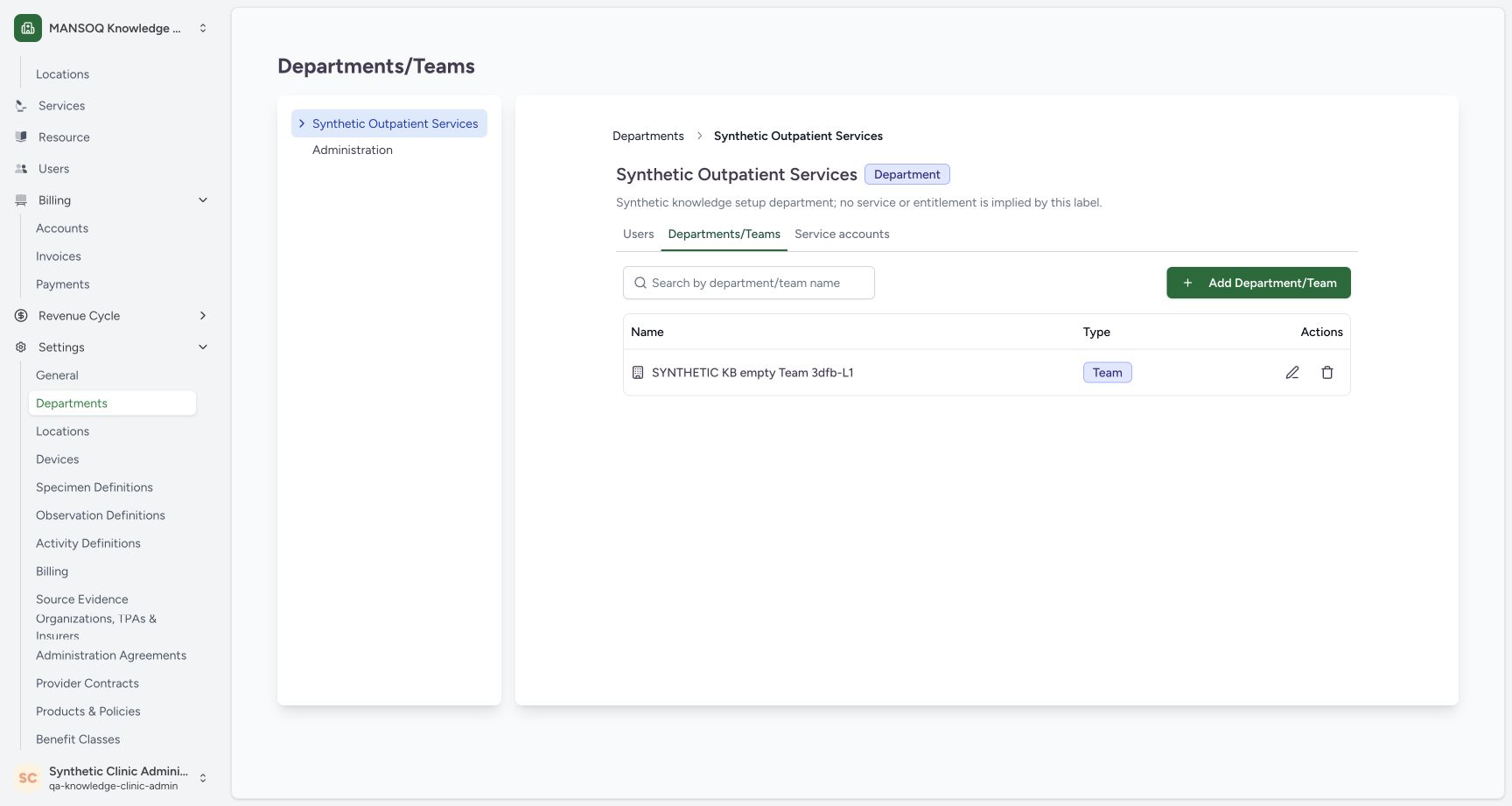Open Specimen Definitions settings
Viewport: 1512px width, 806px height.
tap(94, 487)
